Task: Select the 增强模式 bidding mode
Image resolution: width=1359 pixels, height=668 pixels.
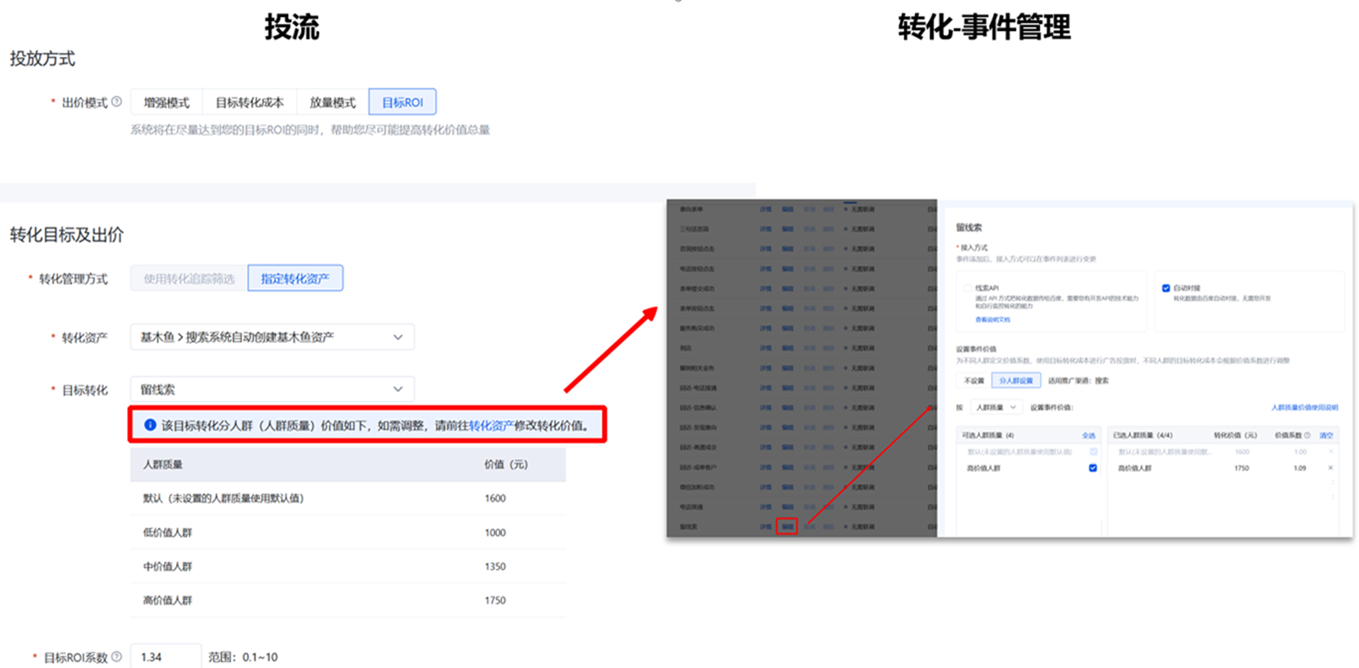Action: 166,102
